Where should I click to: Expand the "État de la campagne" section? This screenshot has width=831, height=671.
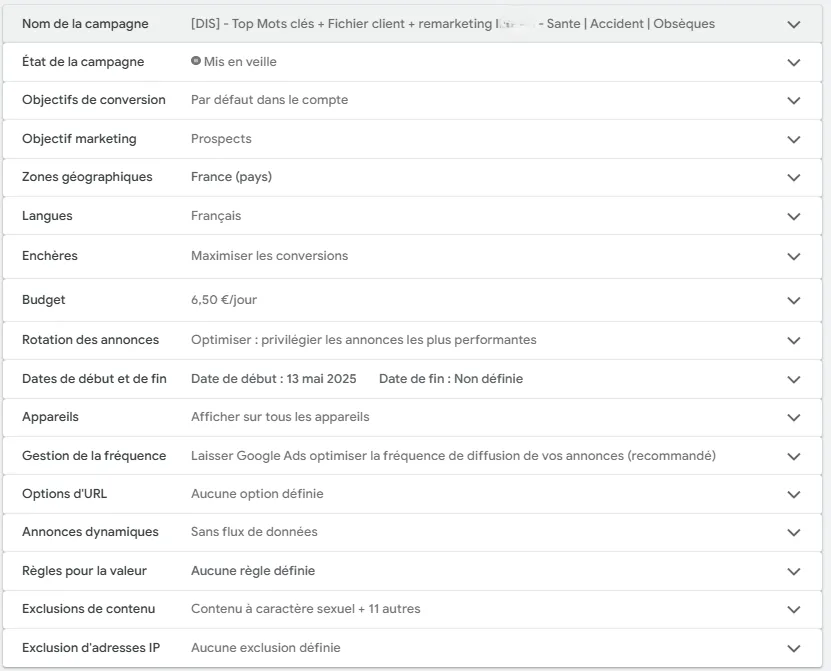pos(794,61)
